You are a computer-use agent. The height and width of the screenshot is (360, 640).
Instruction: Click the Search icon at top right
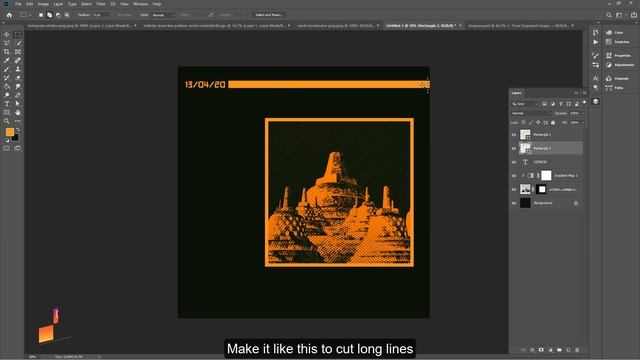(x=609, y=15)
